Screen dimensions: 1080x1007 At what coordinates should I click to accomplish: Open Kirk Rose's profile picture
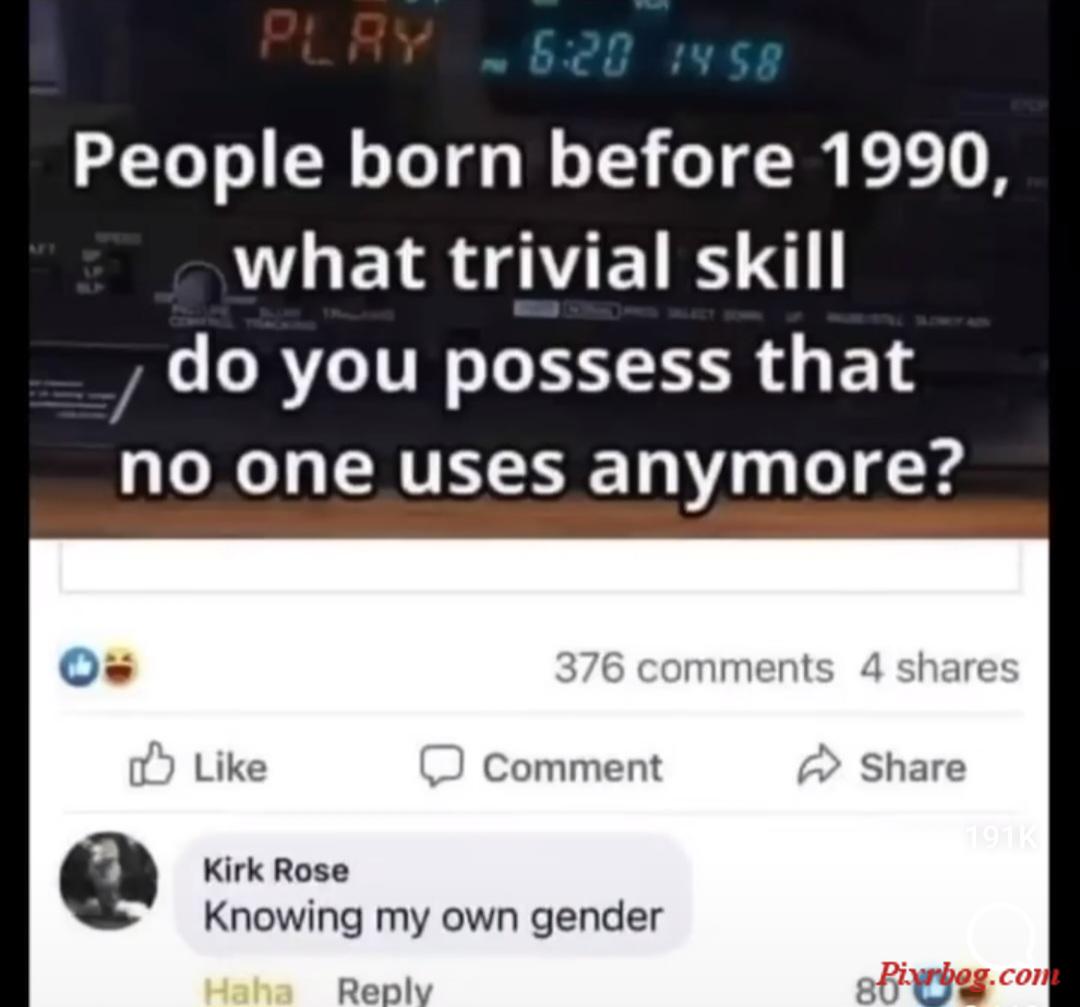tap(108, 881)
